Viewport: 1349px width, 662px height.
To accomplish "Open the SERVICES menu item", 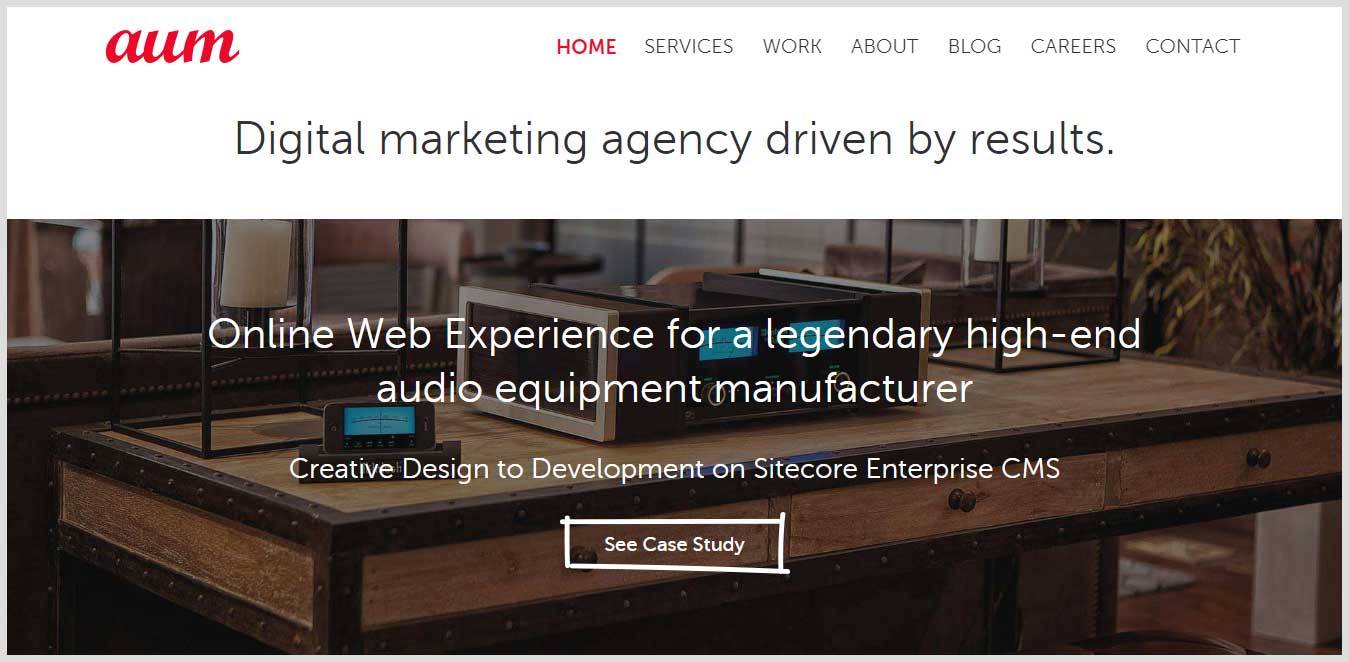I will pyautogui.click(x=688, y=46).
